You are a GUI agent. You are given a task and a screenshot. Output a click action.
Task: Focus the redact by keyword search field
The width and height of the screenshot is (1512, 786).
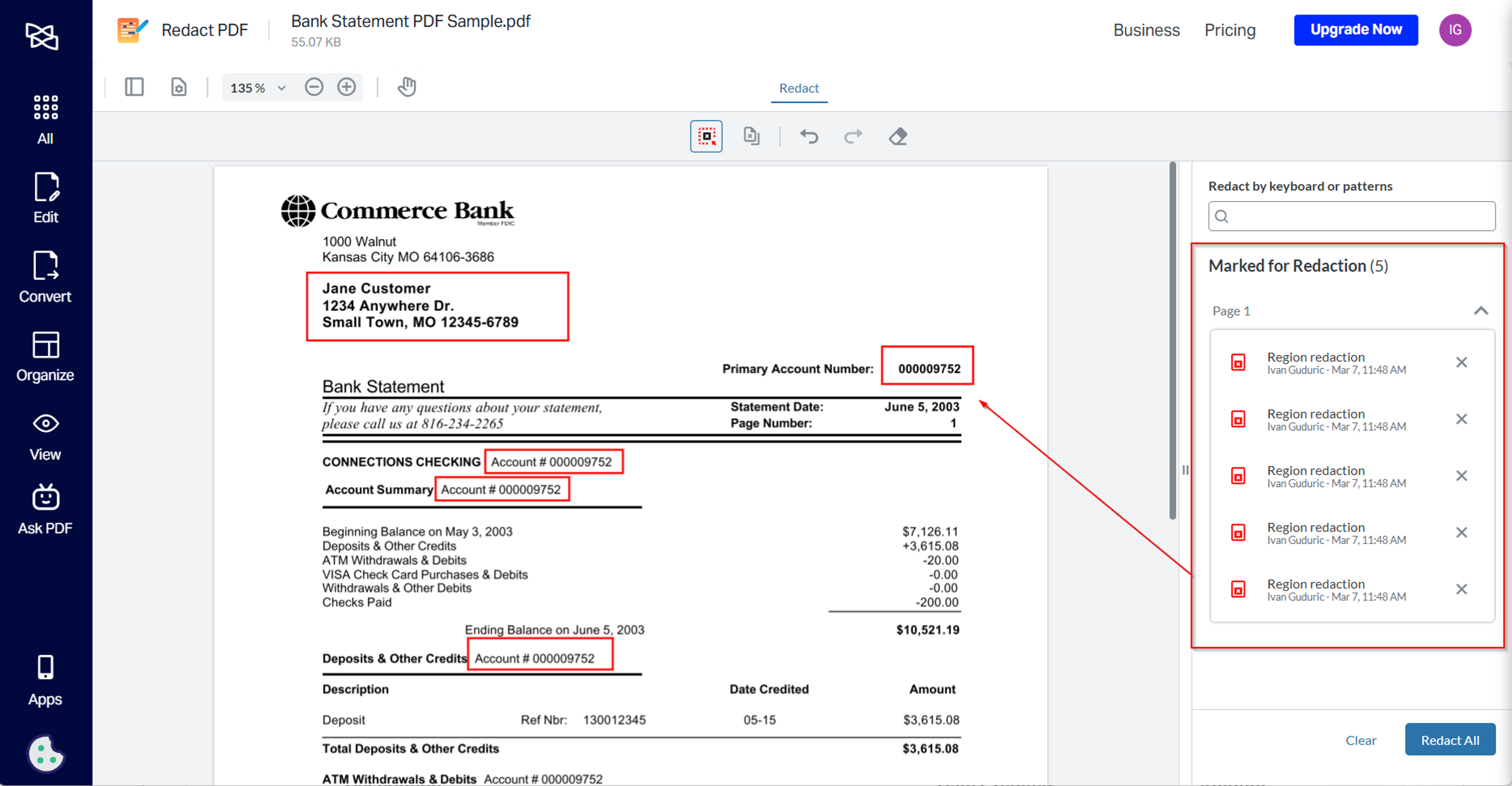pos(1351,216)
